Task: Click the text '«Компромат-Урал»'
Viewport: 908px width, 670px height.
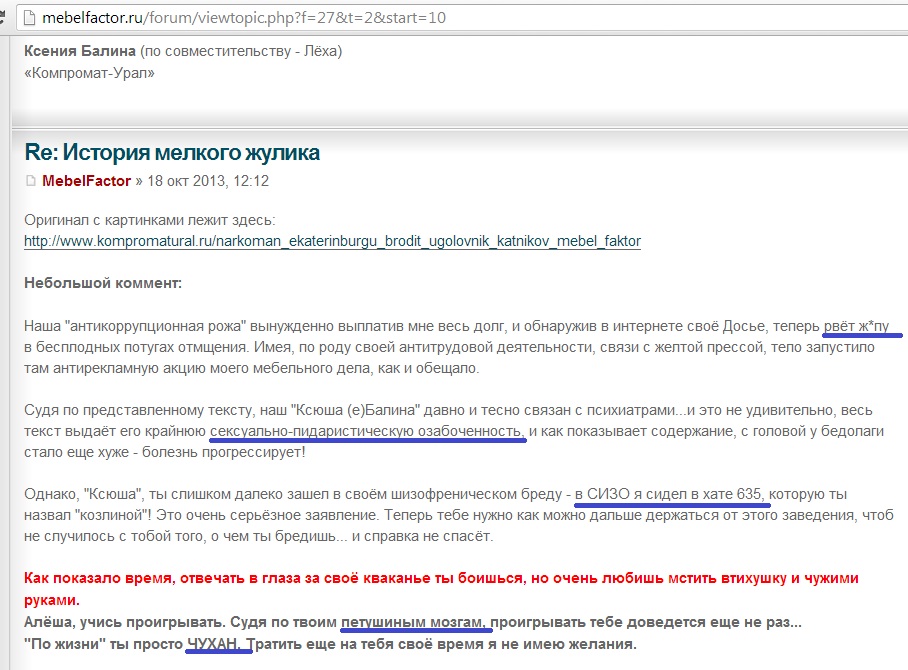Action: [x=89, y=73]
